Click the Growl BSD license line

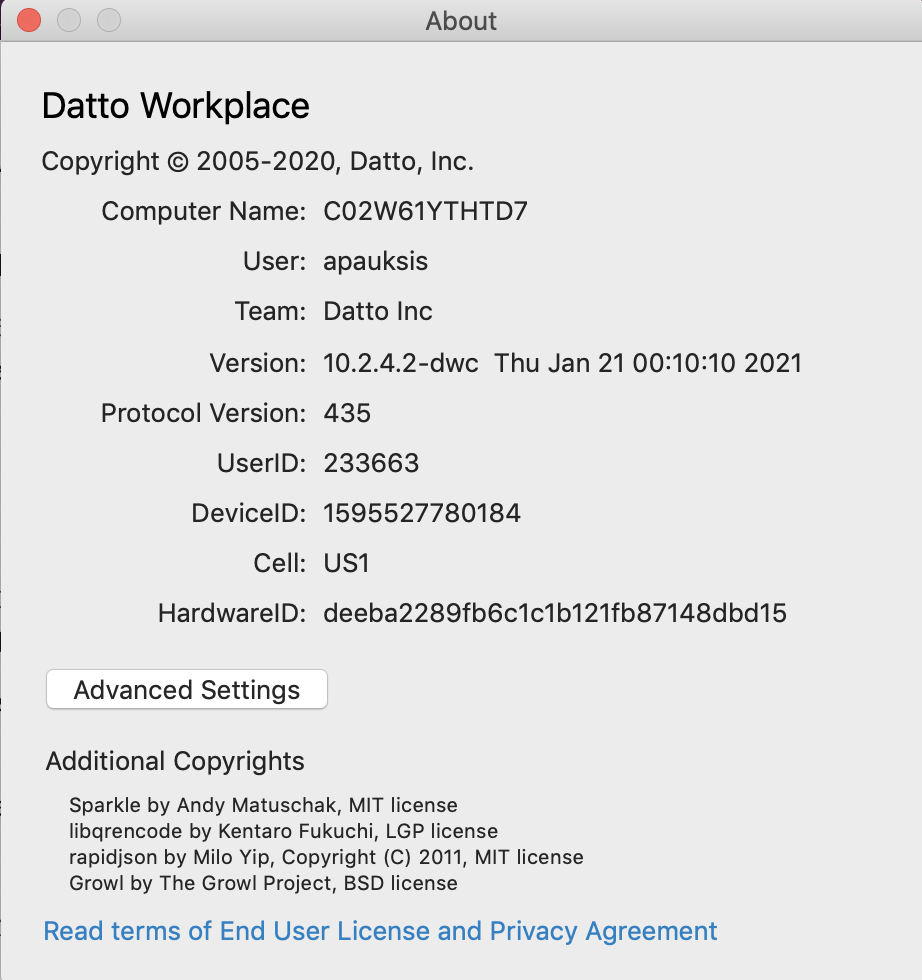(263, 883)
